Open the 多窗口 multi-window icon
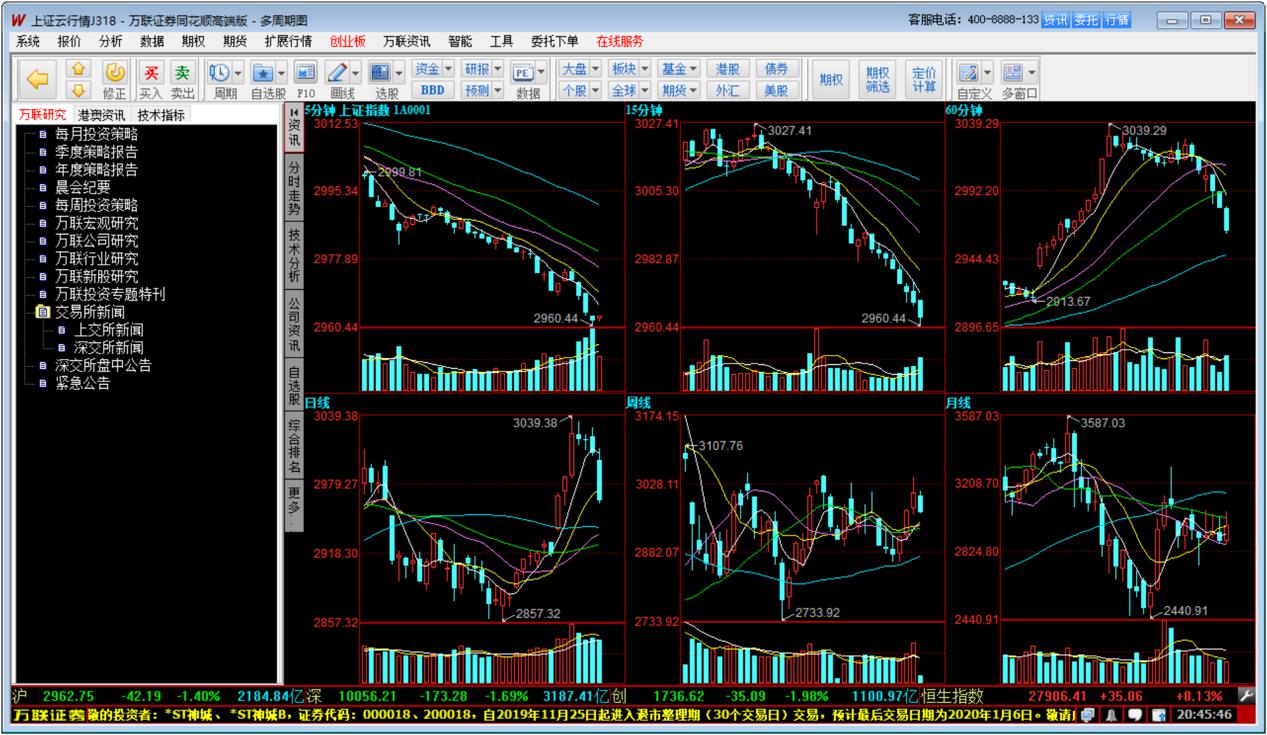 [1013, 73]
